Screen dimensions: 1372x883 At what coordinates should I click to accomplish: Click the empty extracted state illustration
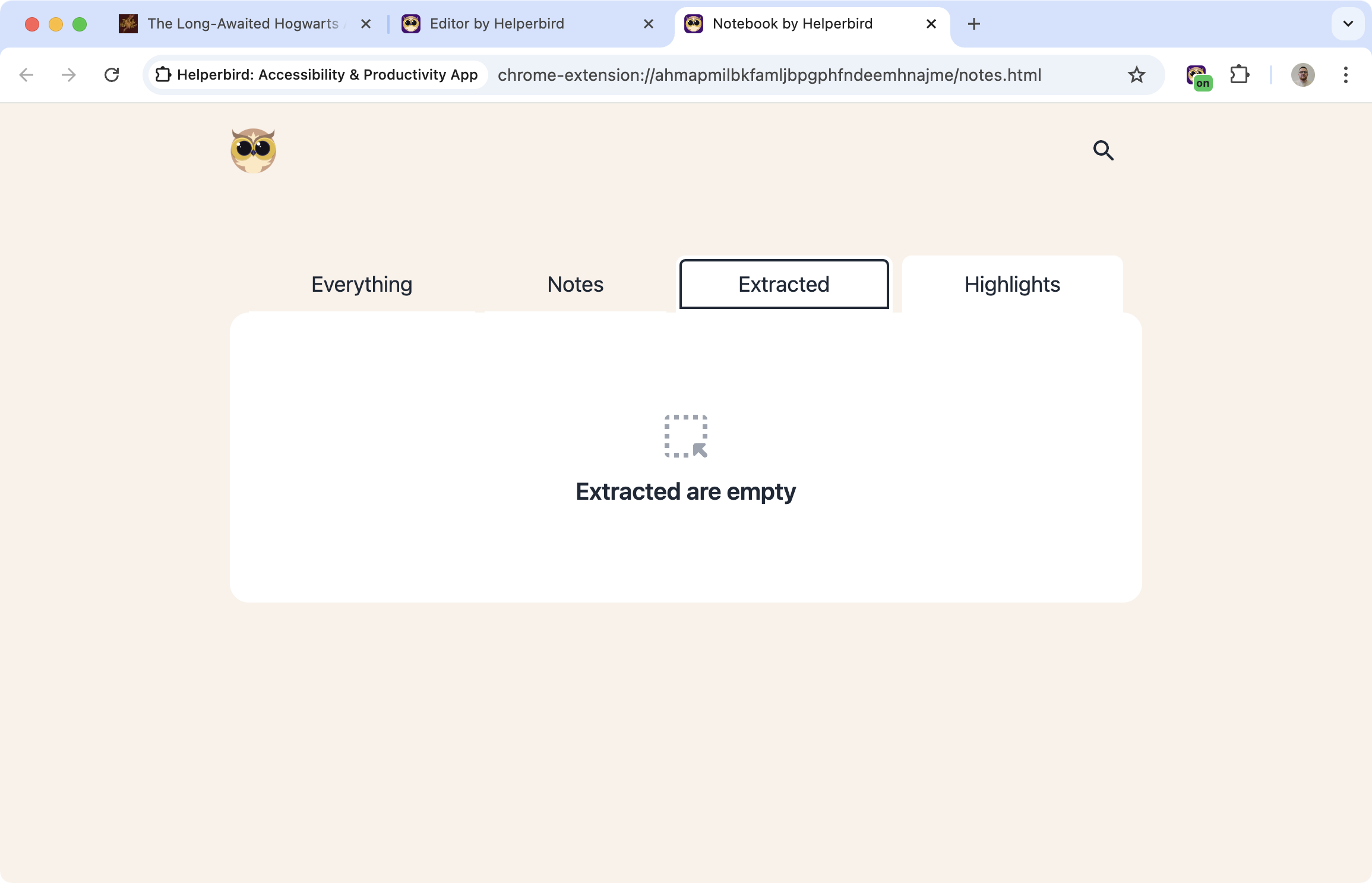tap(686, 436)
